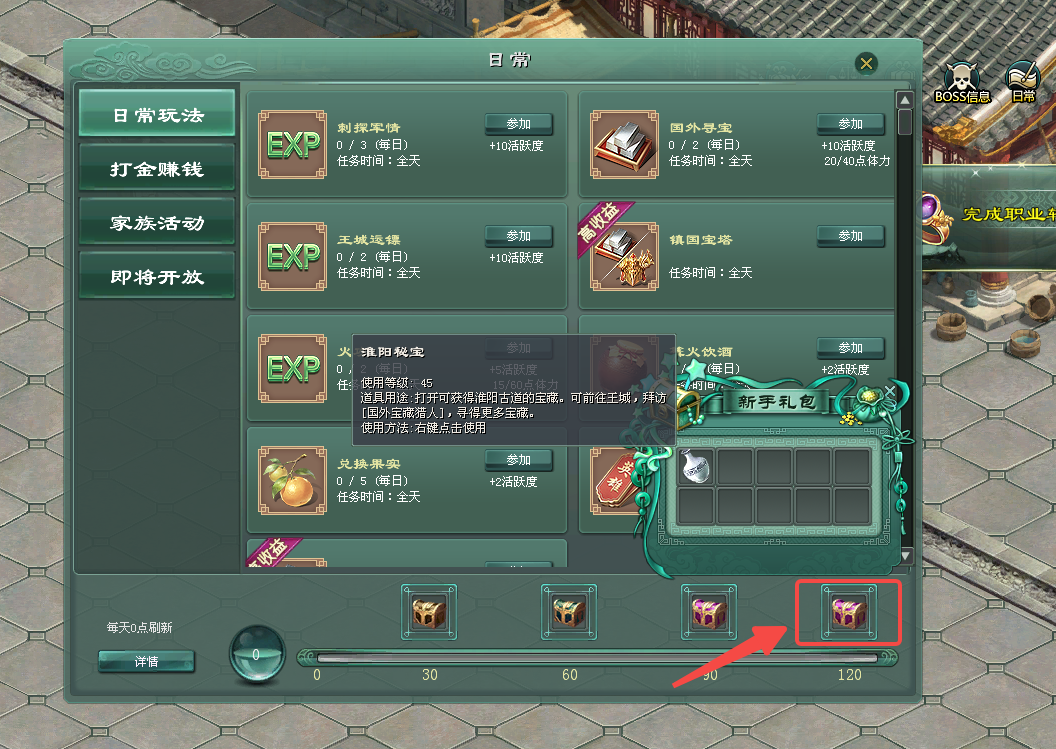The image size is (1056, 749).
Task: Click the 刺探军情 EXP icon
Action: [x=293, y=144]
